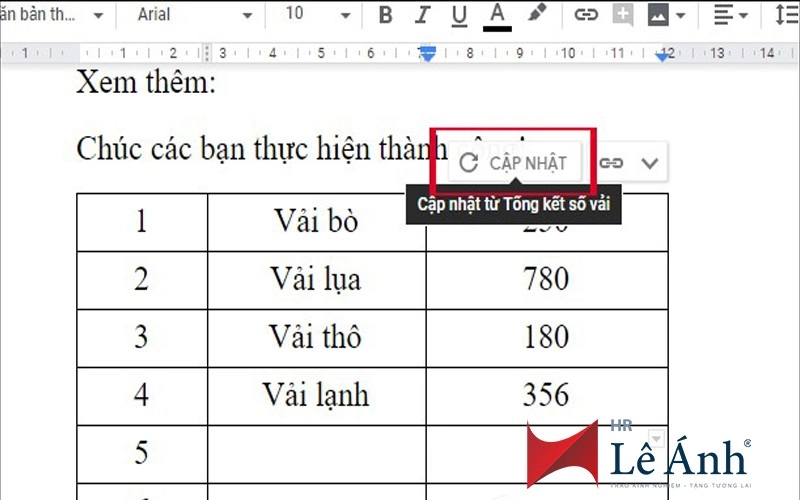The height and width of the screenshot is (500, 800).
Task: Select the highlight color pen icon
Action: click(x=537, y=15)
